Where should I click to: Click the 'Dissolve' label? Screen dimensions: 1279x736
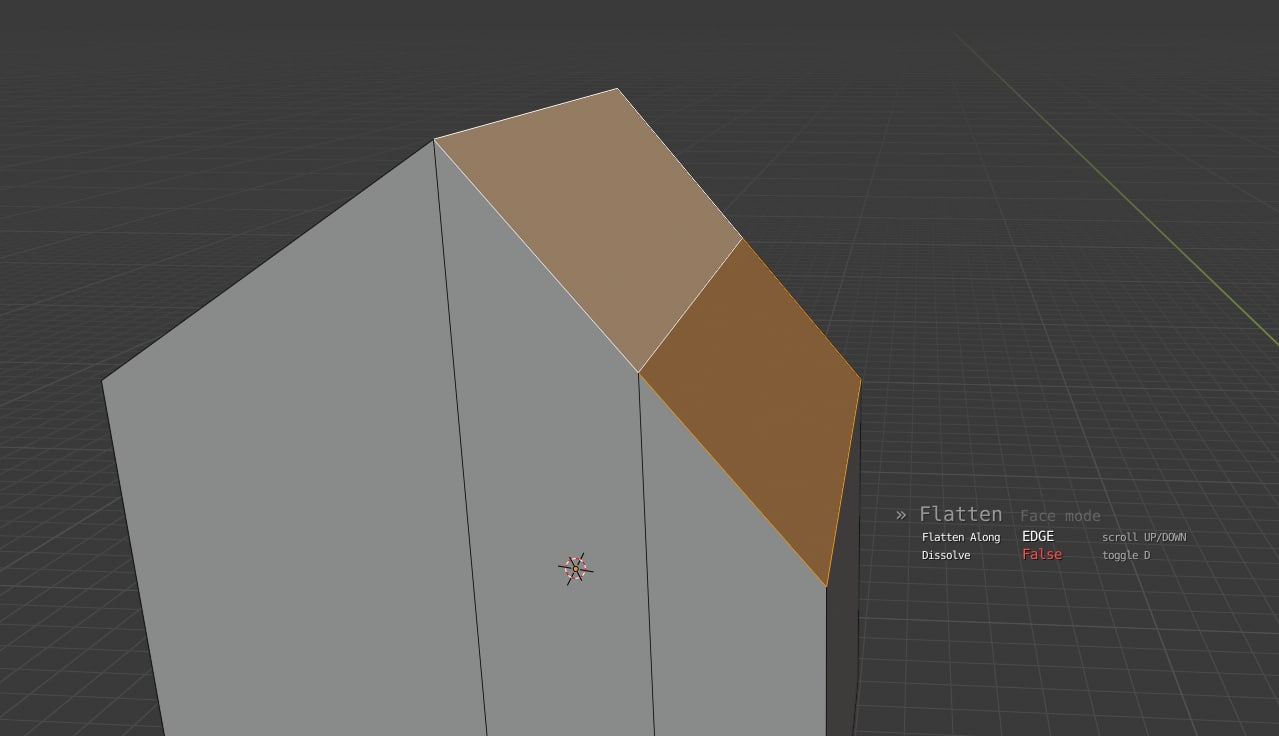tap(945, 555)
